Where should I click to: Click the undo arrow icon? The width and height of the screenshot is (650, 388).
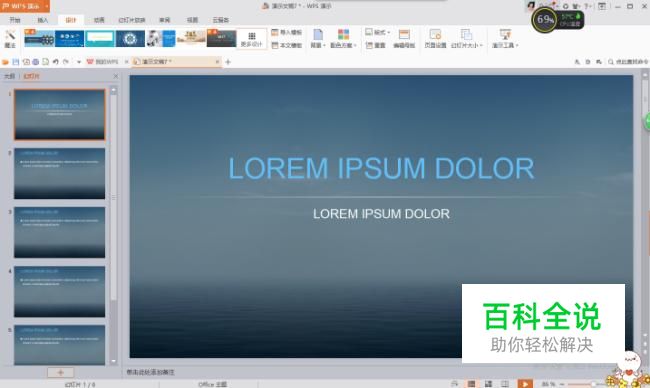56,62
